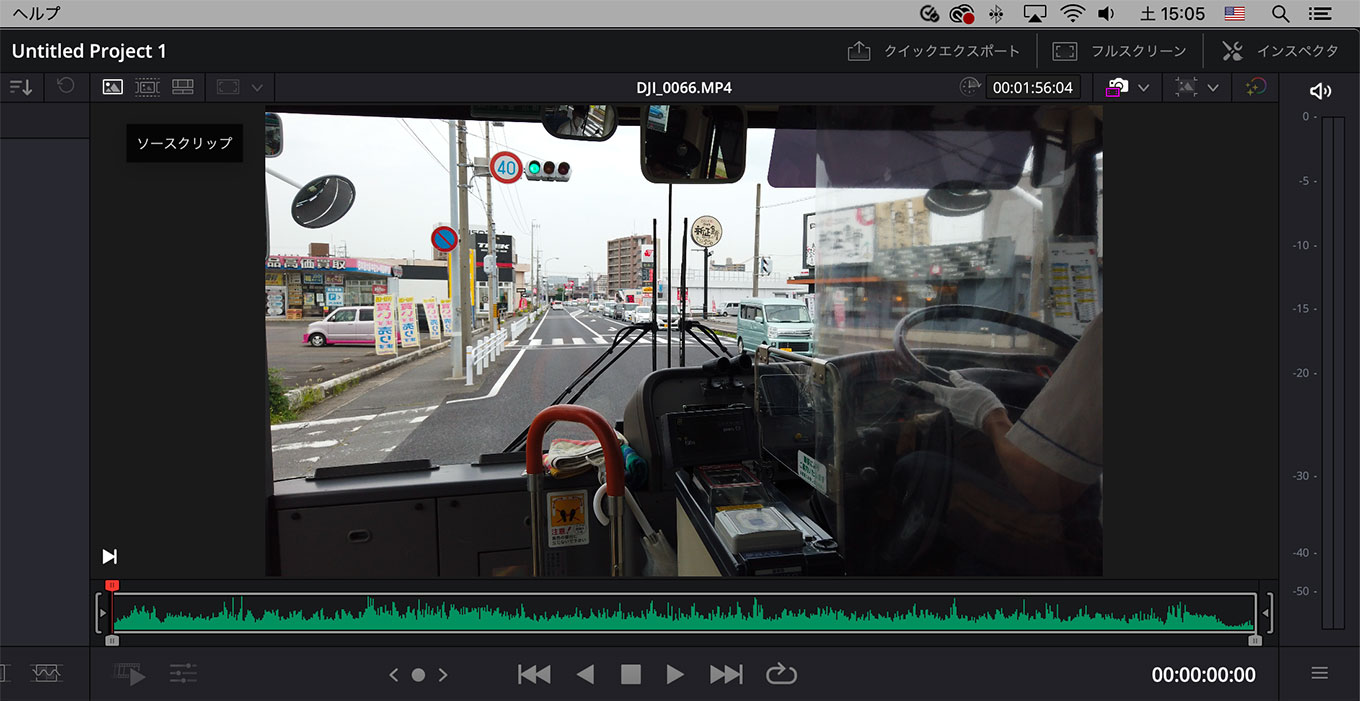This screenshot has height=701, width=1360.
Task: Enable loop playback
Action: point(781,674)
